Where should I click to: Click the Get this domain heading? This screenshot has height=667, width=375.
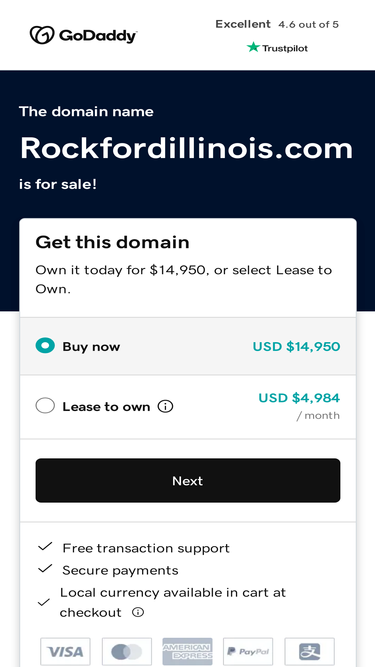point(112,242)
